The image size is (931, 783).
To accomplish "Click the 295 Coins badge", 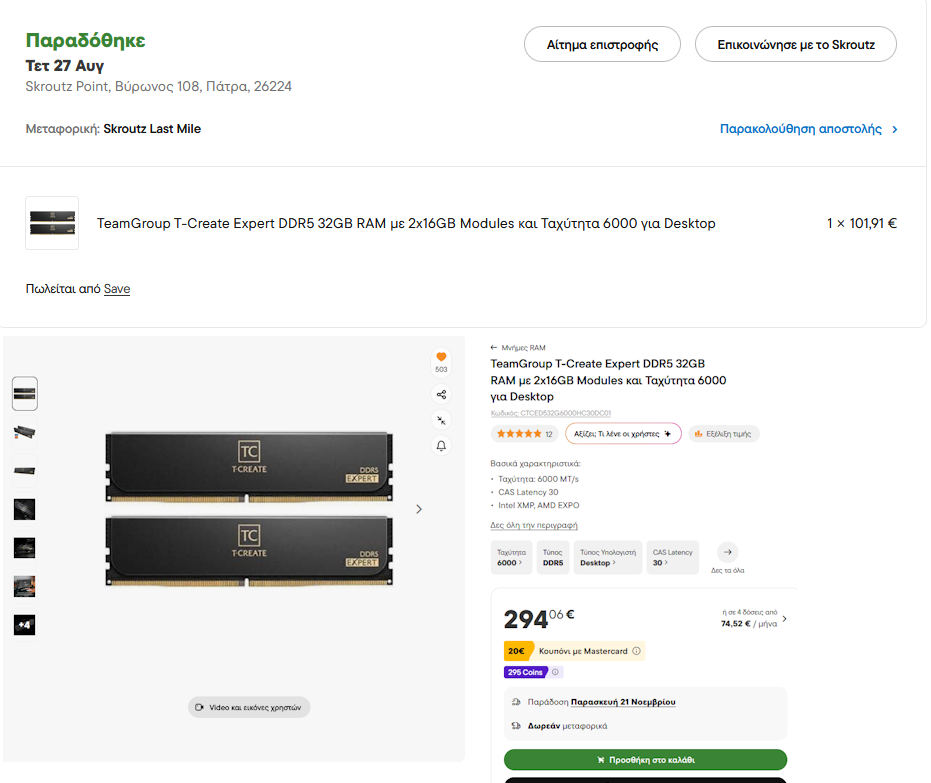I will (525, 672).
